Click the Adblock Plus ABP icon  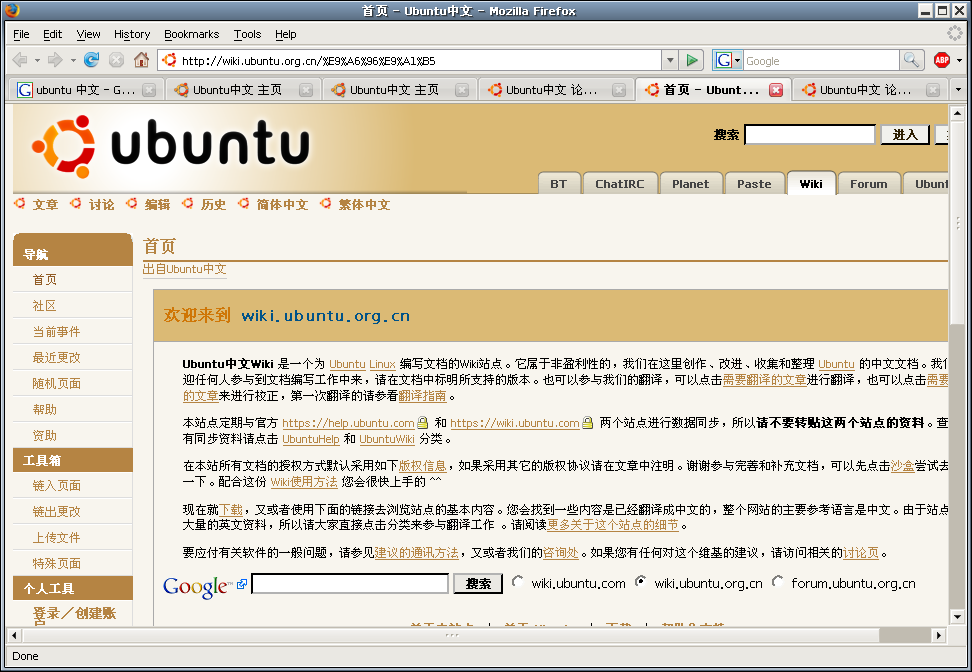coord(942,60)
